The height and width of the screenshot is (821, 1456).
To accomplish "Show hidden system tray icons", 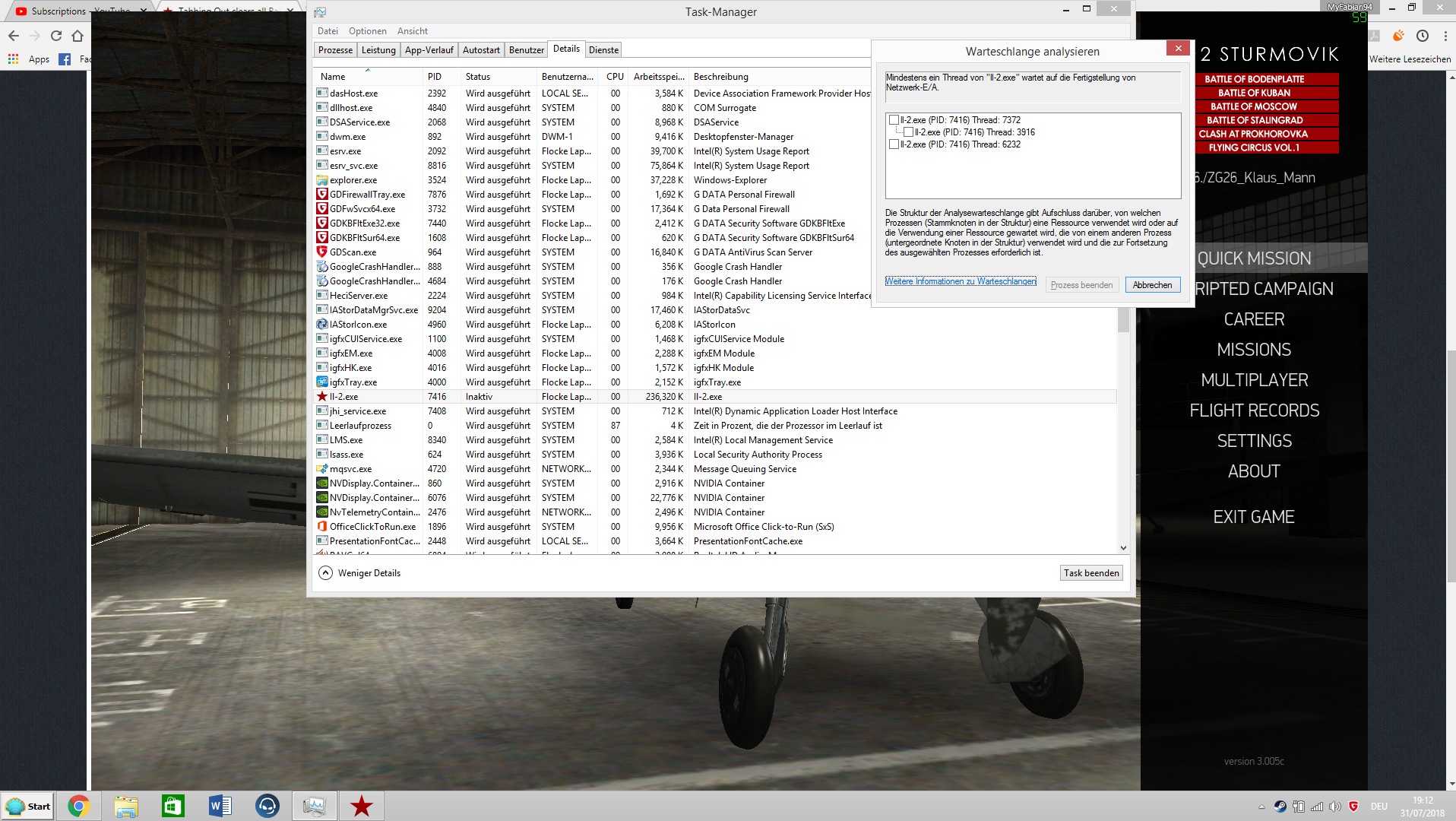I will pos(1261,807).
